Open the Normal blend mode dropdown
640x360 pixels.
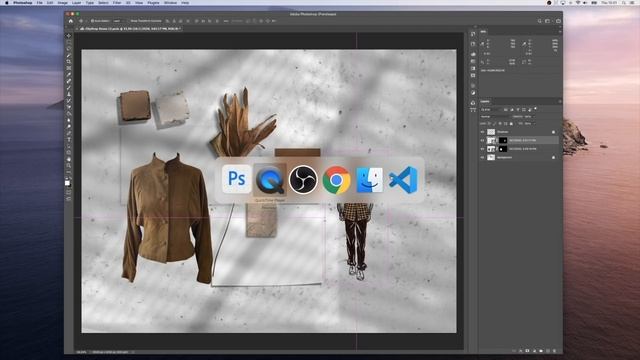[495, 117]
